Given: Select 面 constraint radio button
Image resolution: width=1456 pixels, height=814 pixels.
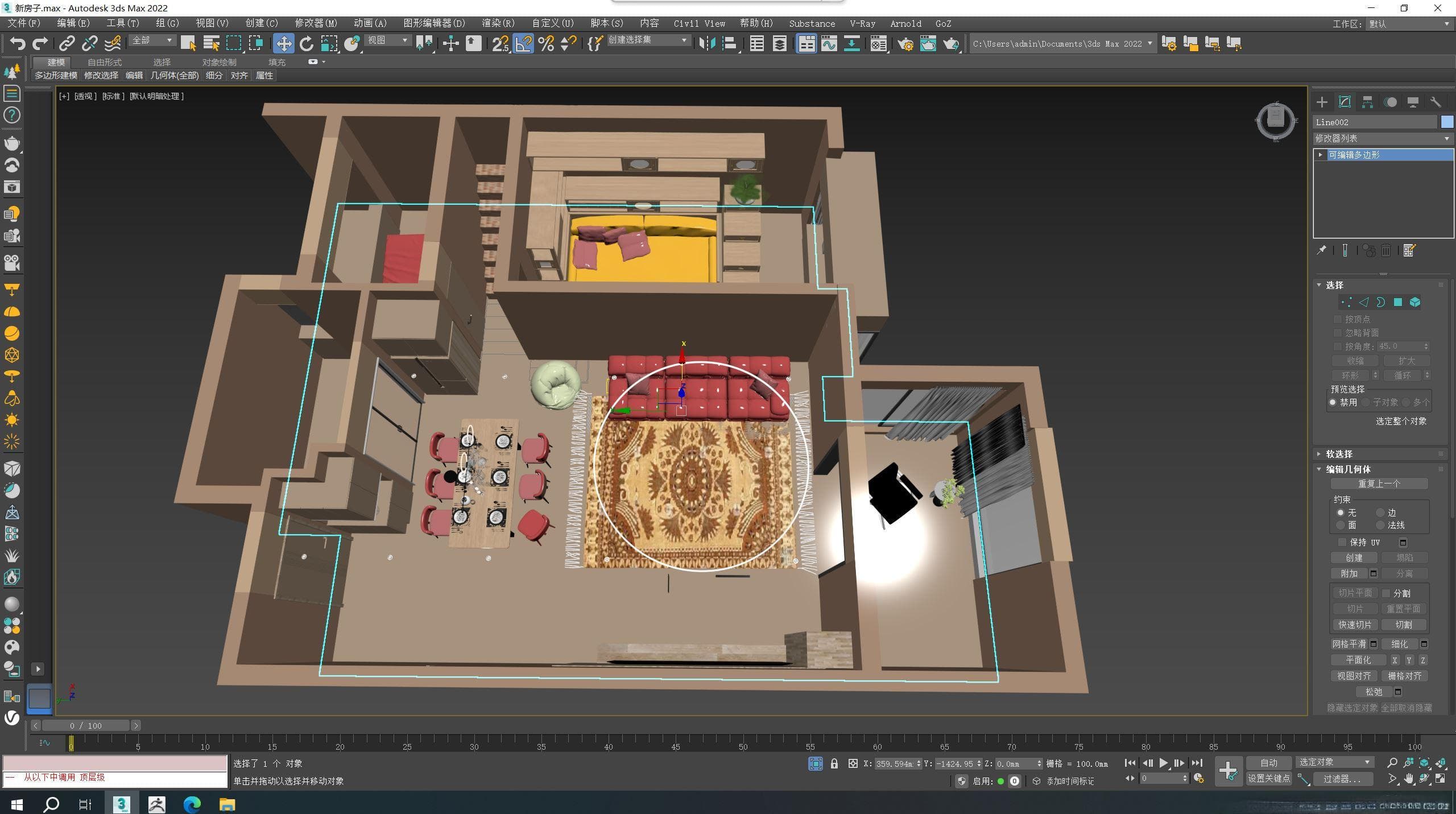Looking at the screenshot, I should tap(1341, 525).
